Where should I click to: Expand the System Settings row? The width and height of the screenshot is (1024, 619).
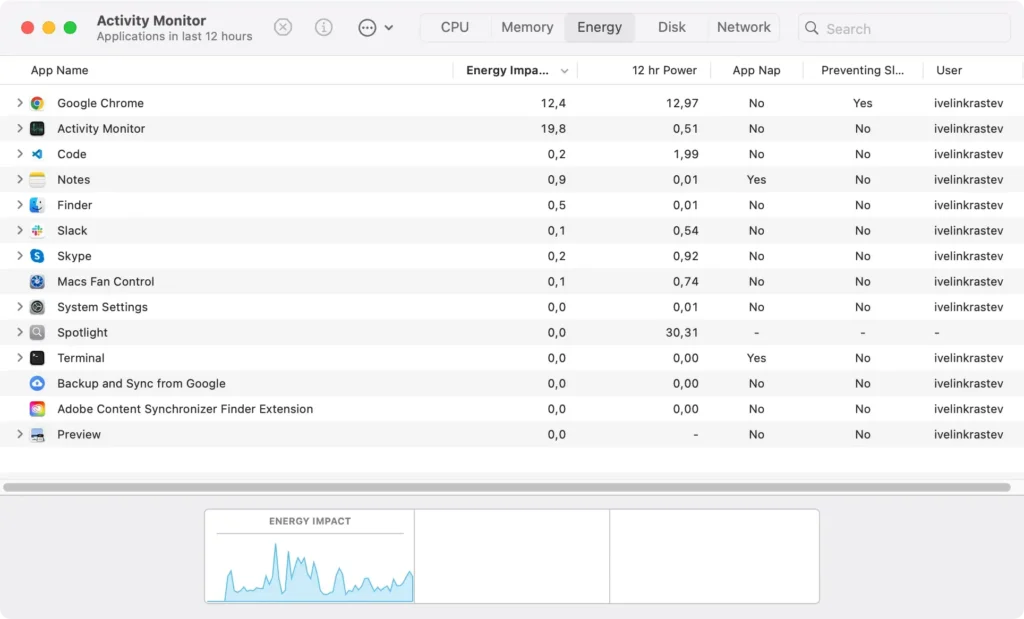(x=20, y=306)
